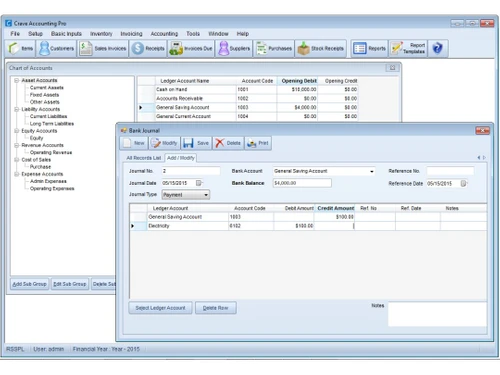500x375 pixels.
Task: Click the Crave Accounting Pro app icon
Action: tap(9, 23)
